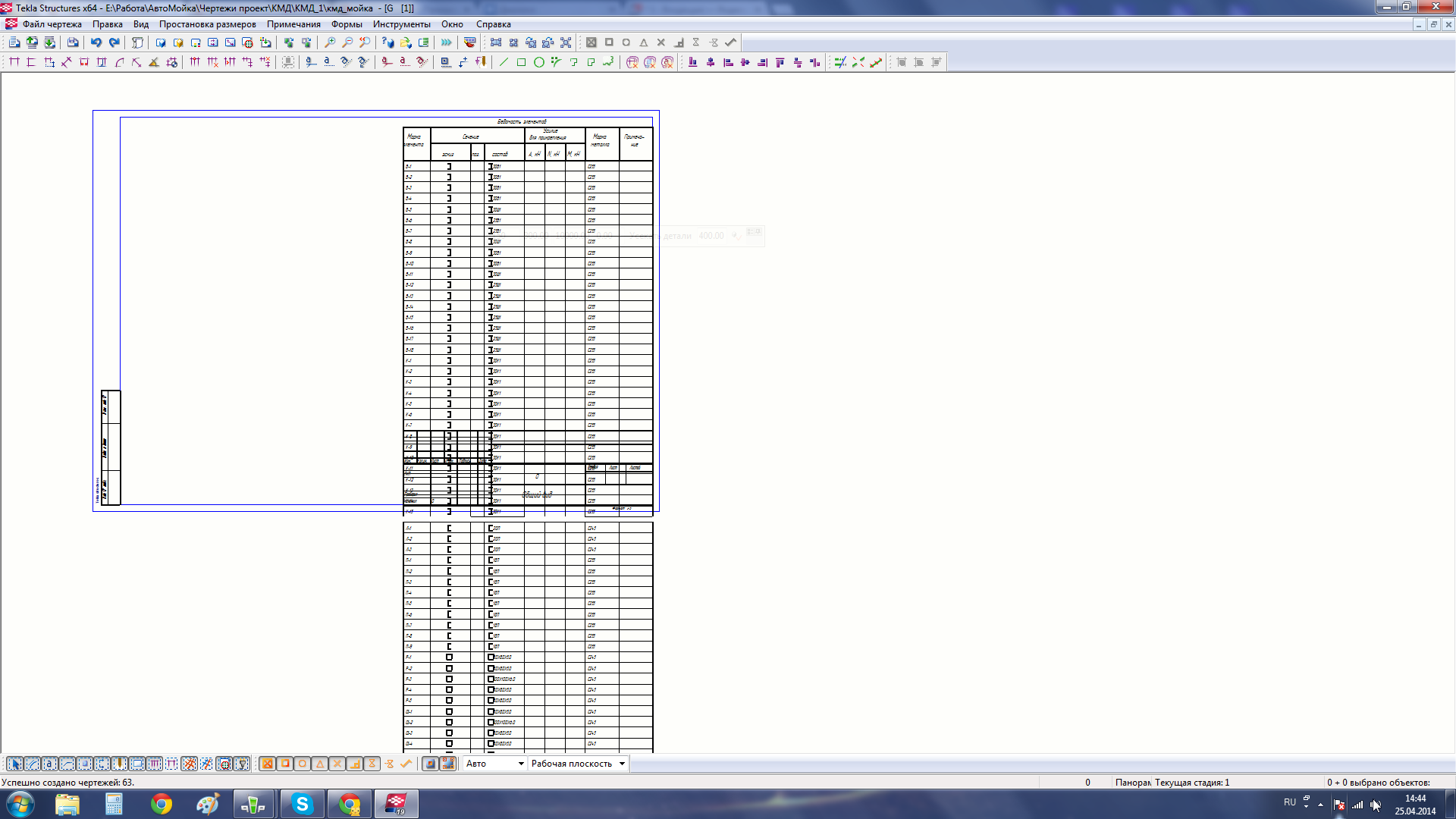Click the horizontal dimension tool icon

click(x=14, y=62)
